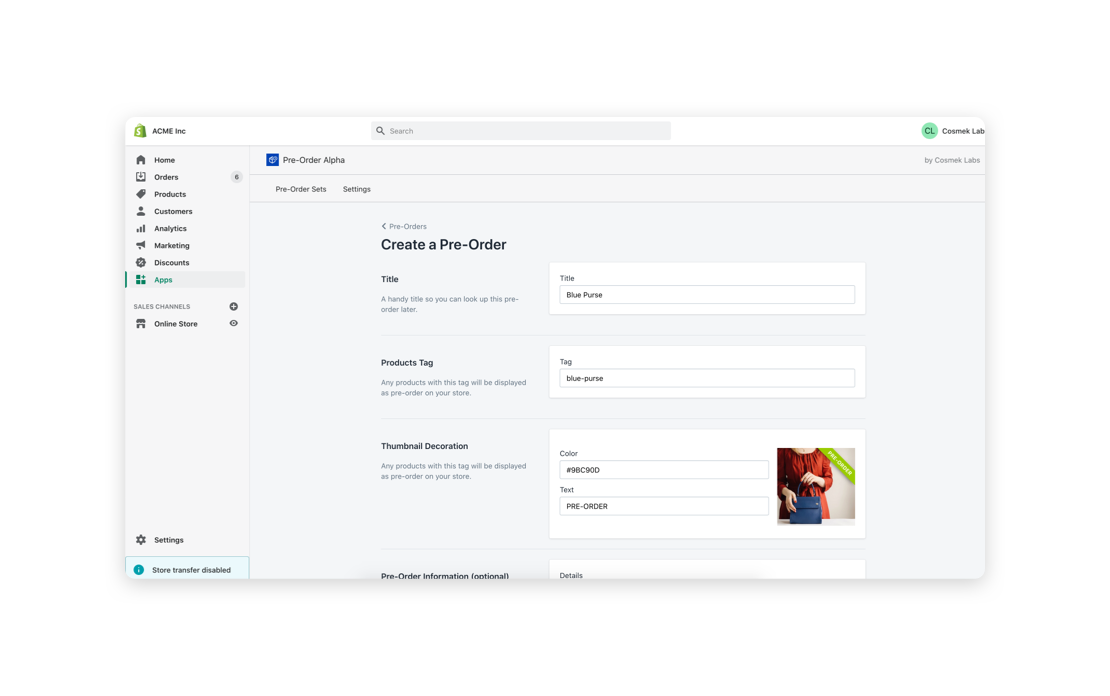Click the Tag field with blue-purse
This screenshot has height=696, width=1110.
click(707, 378)
